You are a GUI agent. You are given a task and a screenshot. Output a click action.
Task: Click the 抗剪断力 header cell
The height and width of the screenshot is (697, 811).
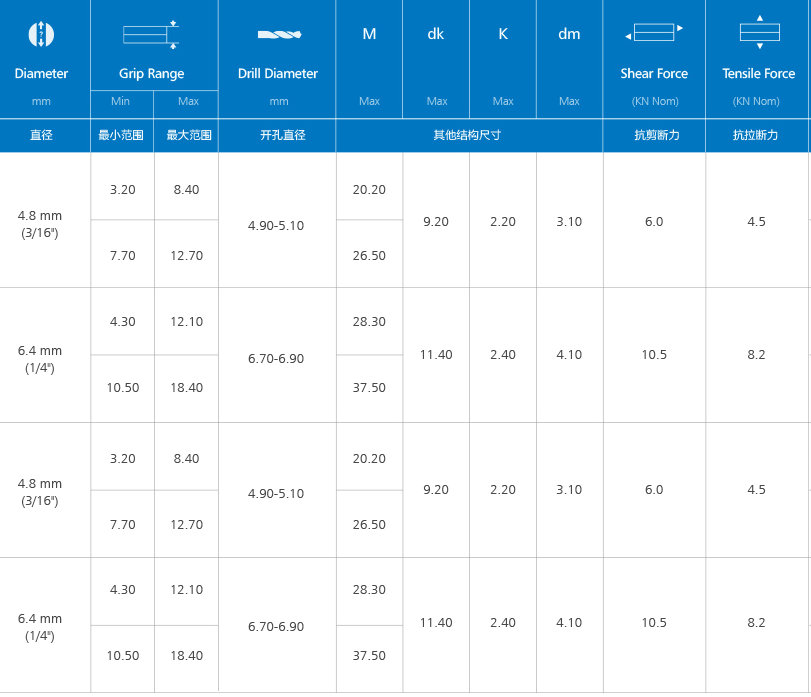click(x=653, y=135)
